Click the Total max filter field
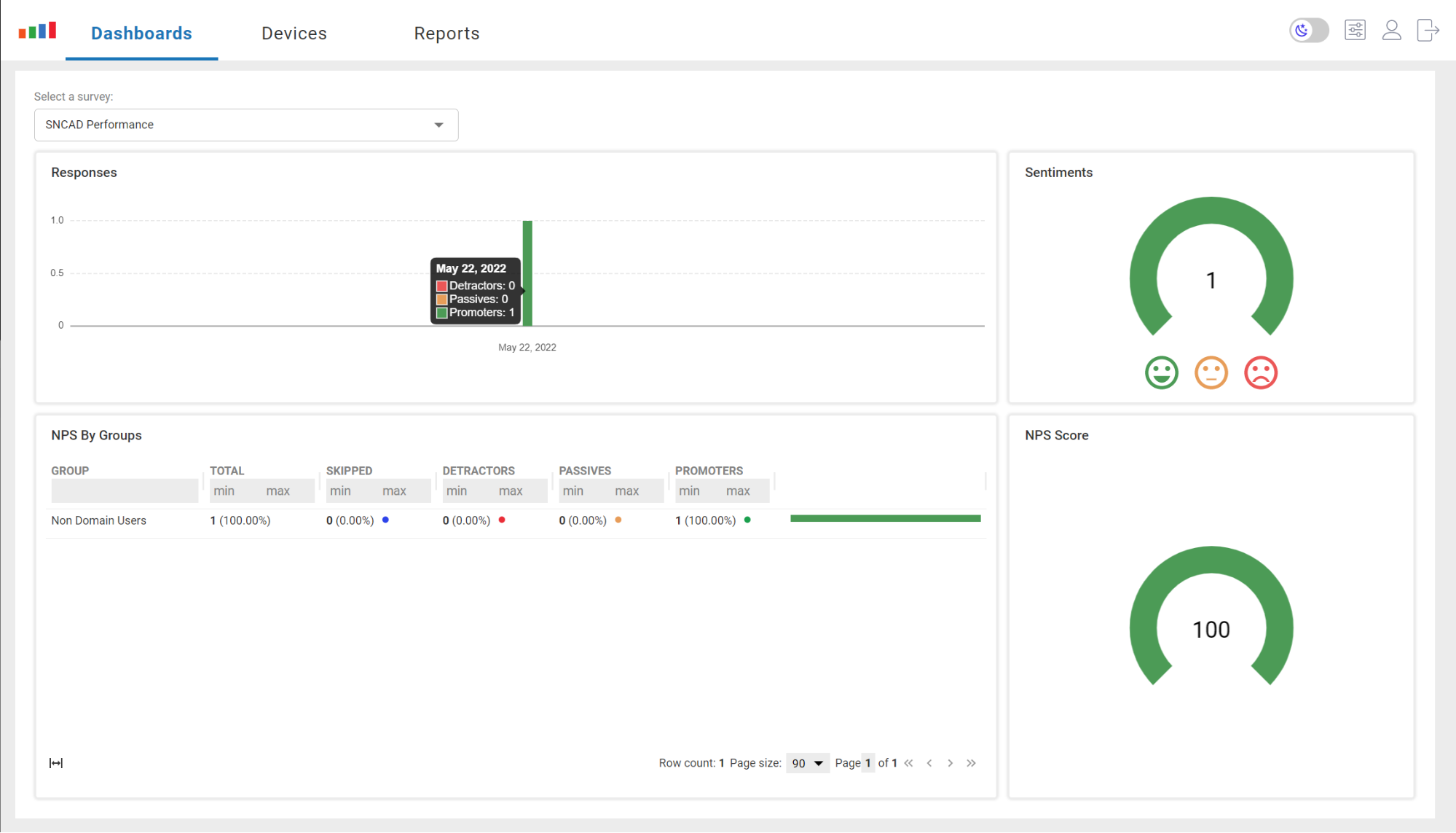 288,490
